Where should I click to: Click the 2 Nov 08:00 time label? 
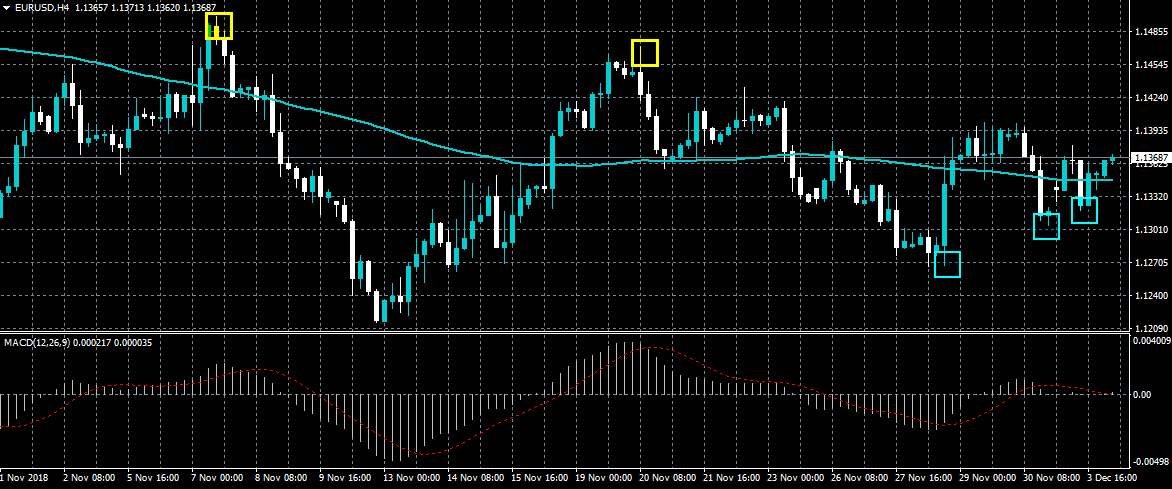(x=89, y=477)
